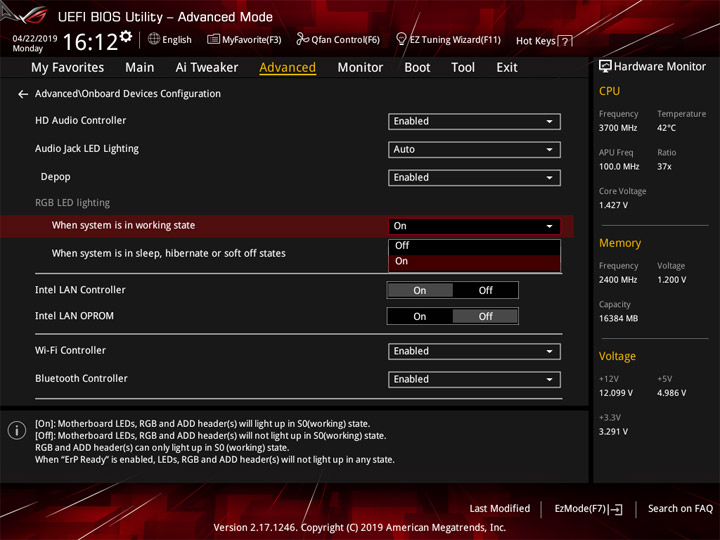Launch EZ Tuning Wizard(F11) bulb icon
720x540 pixels.
coord(401,39)
